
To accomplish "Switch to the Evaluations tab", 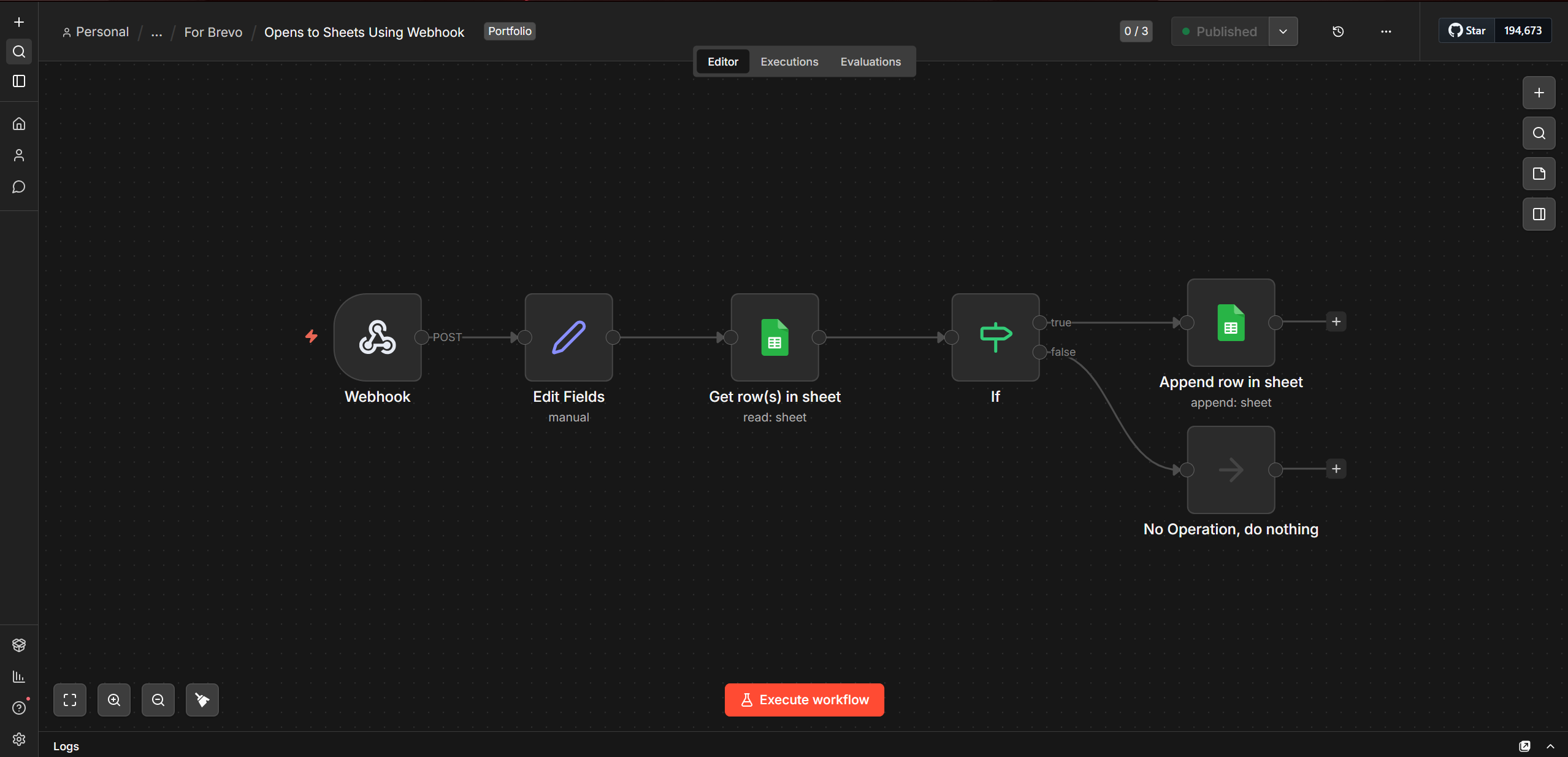I will (871, 61).
